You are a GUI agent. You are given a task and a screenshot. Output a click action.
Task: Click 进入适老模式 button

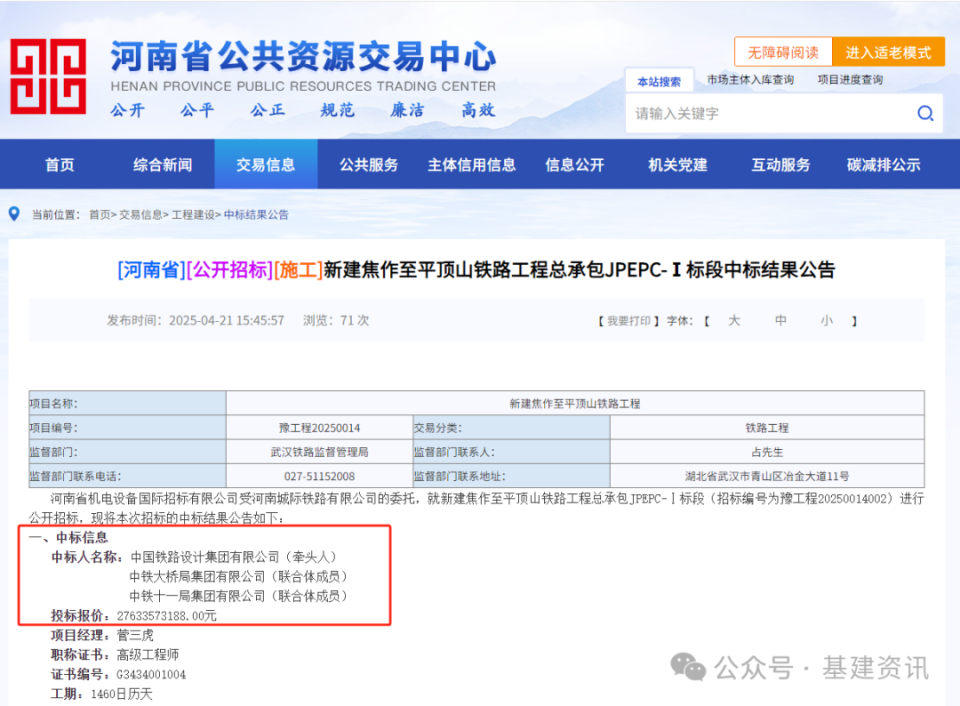pyautogui.click(x=888, y=53)
